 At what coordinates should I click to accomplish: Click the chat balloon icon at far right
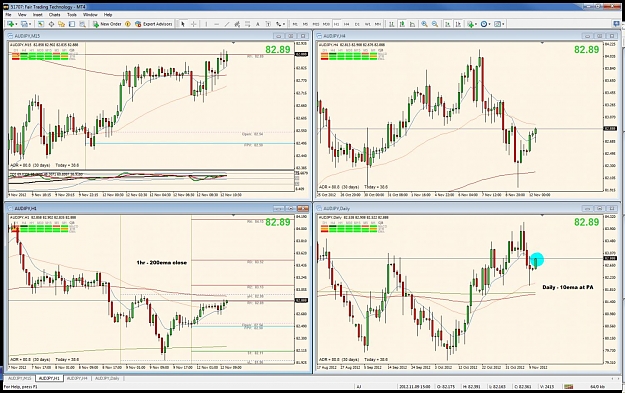tap(616, 24)
